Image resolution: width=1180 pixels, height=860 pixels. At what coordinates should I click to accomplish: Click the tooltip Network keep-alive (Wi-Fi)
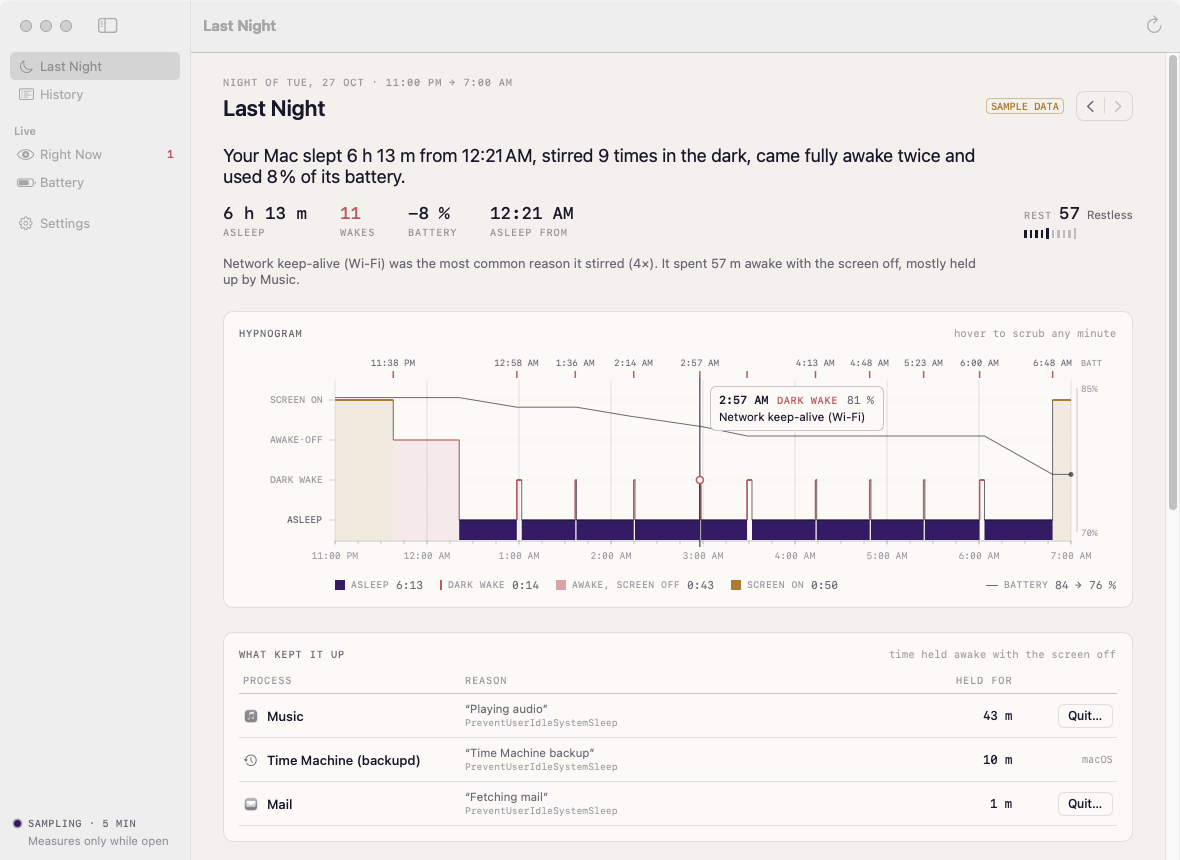click(792, 417)
